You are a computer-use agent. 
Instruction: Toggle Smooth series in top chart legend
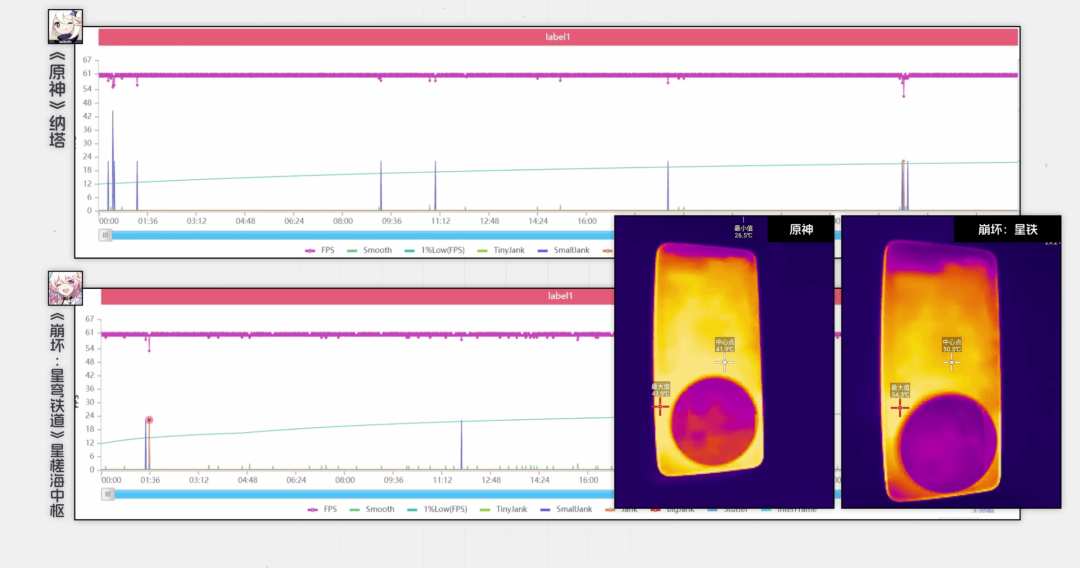pos(371,250)
